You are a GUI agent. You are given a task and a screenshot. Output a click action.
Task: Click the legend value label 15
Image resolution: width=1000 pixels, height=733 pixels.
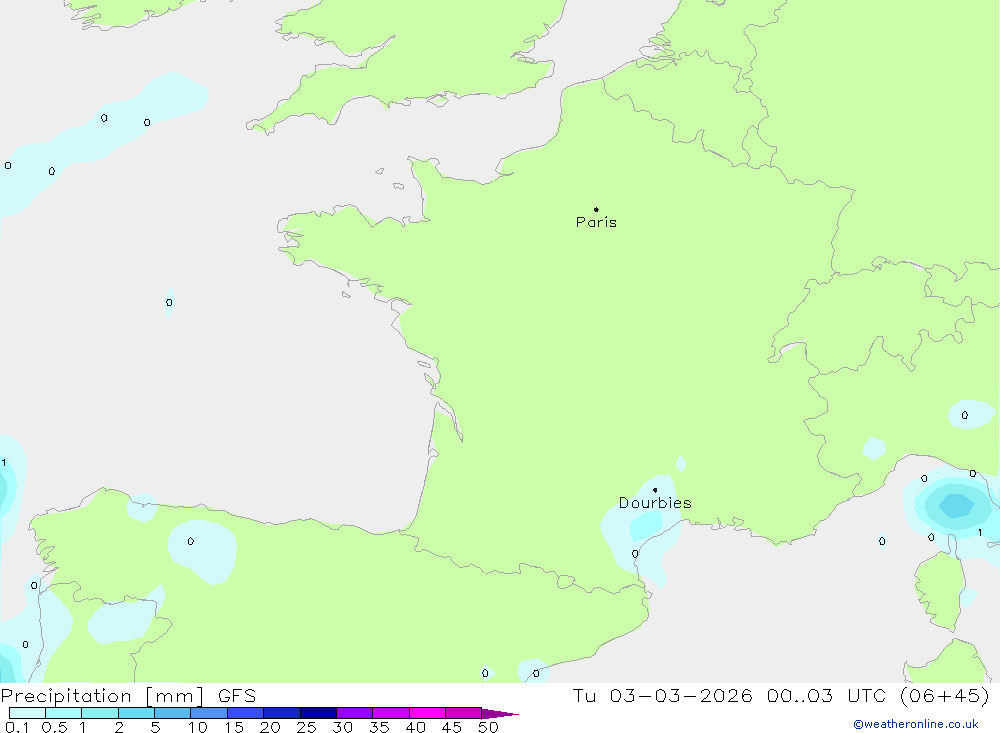coord(234,727)
